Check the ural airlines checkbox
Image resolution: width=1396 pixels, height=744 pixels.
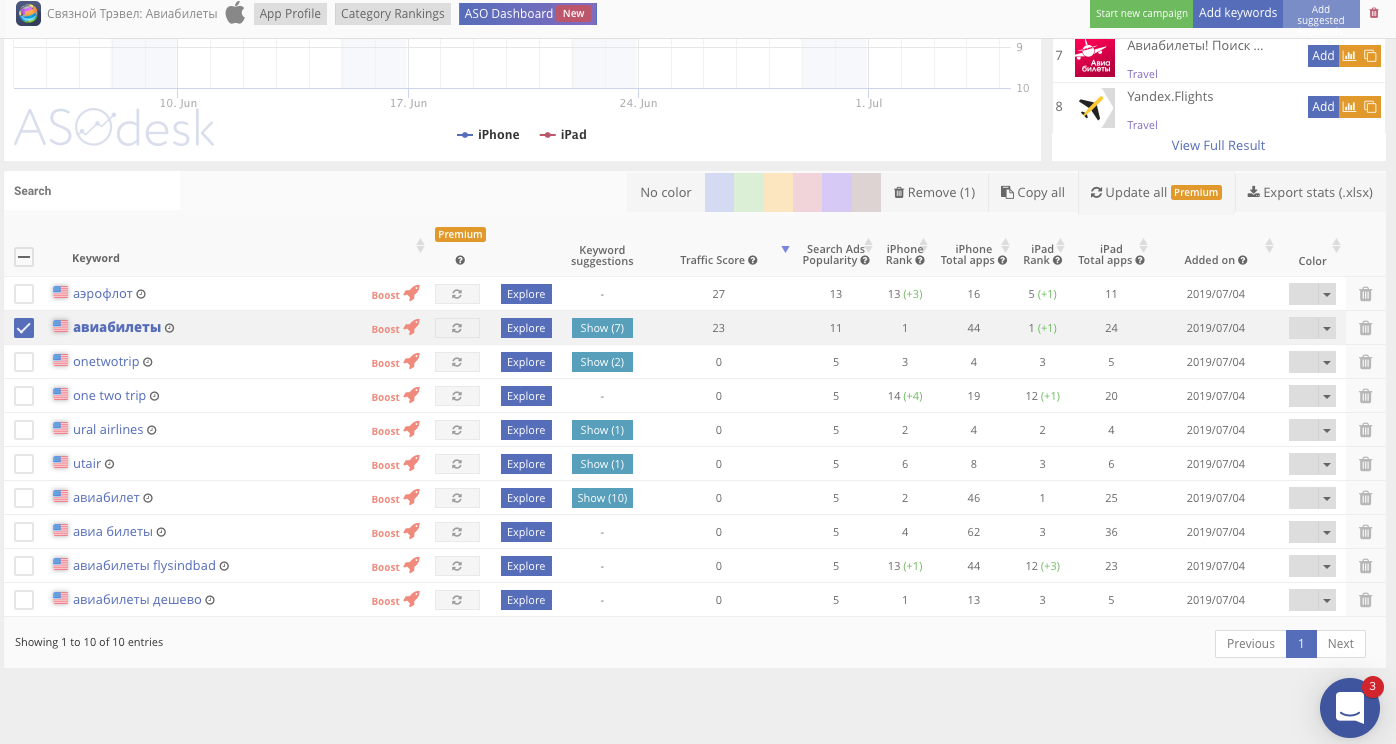tap(24, 430)
